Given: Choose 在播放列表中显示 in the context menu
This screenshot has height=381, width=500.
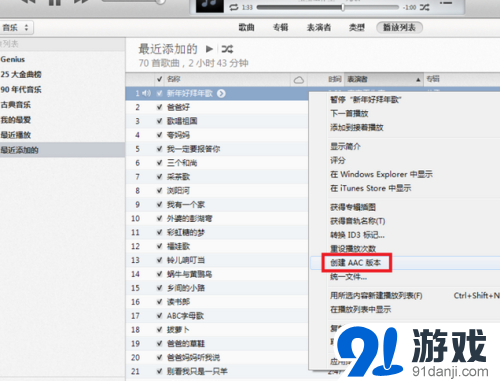Looking at the screenshot, I should pos(405,310).
